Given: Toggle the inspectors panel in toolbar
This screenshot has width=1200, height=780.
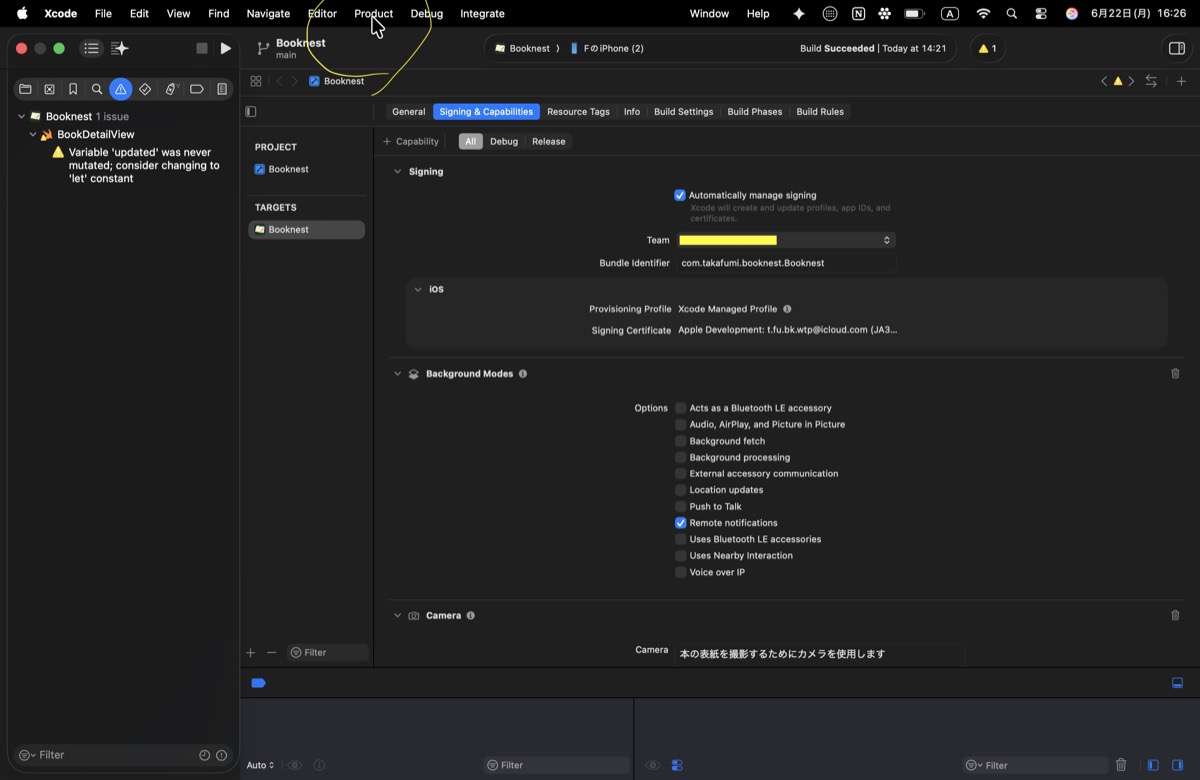Looking at the screenshot, I should [1176, 48].
